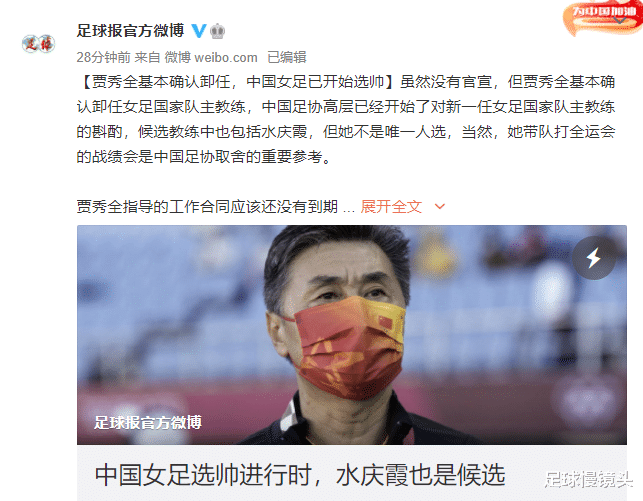Screen dimensions: 643x501
Task: Click the 足球慢镜头 watermark text
Action: [x=589, y=479]
